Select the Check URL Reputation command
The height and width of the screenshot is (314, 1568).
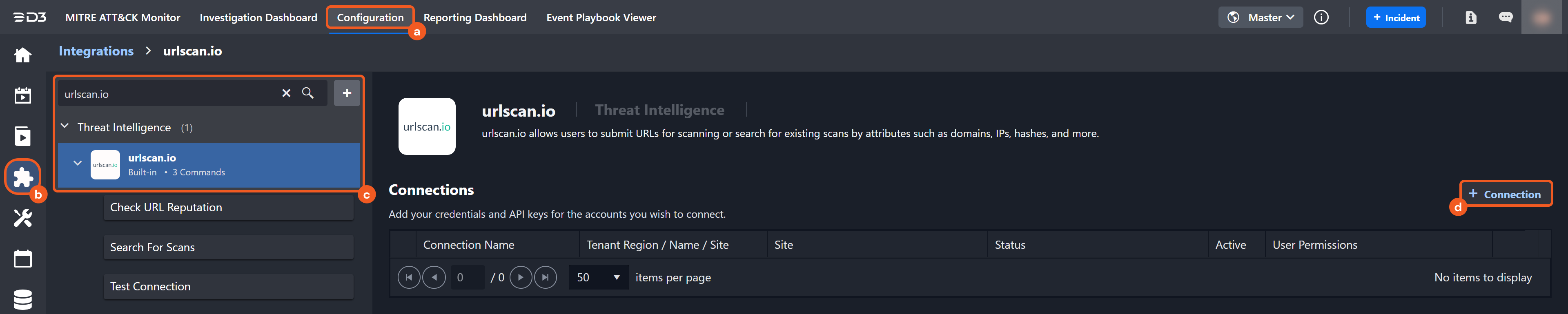pos(228,208)
